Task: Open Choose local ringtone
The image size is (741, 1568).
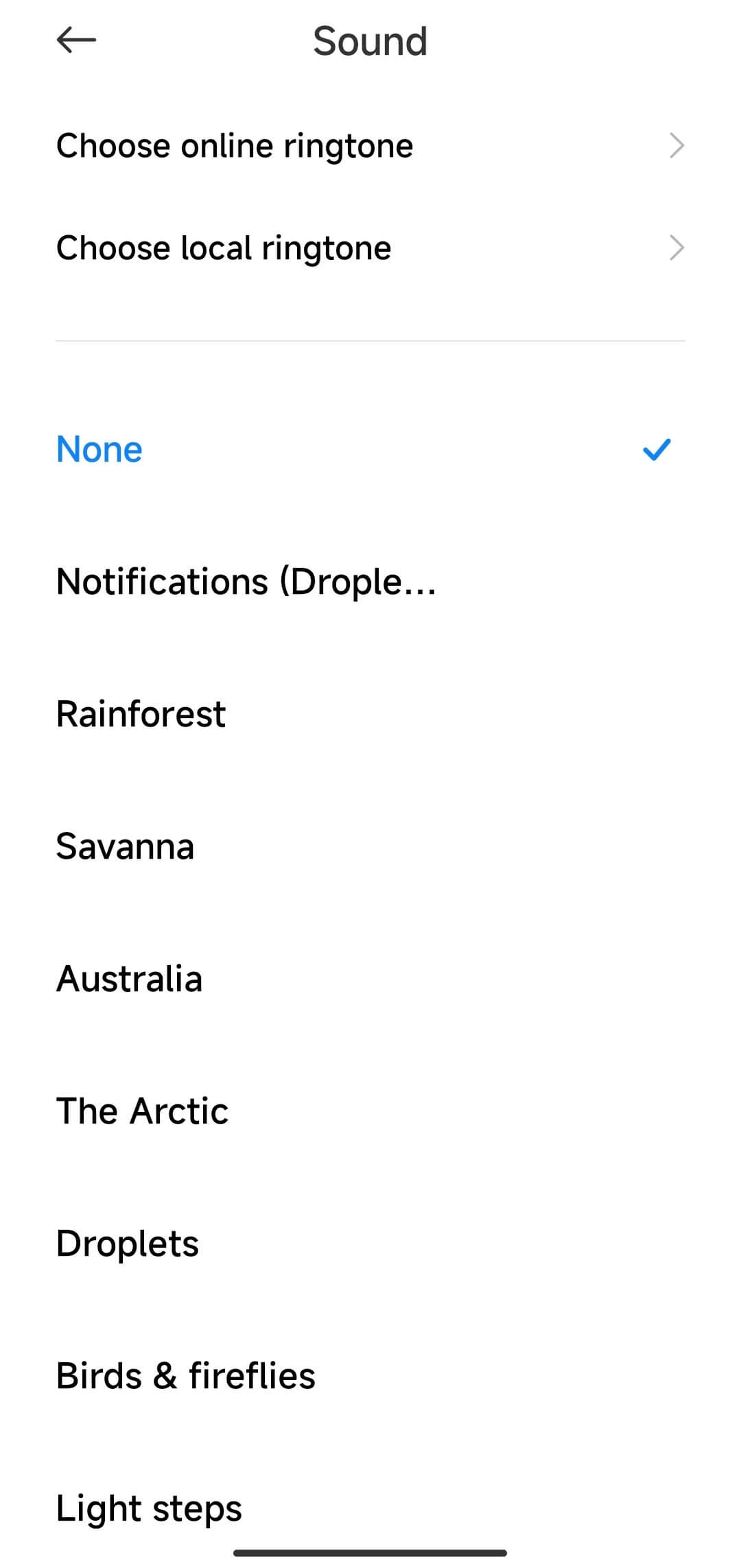Action: click(370, 248)
